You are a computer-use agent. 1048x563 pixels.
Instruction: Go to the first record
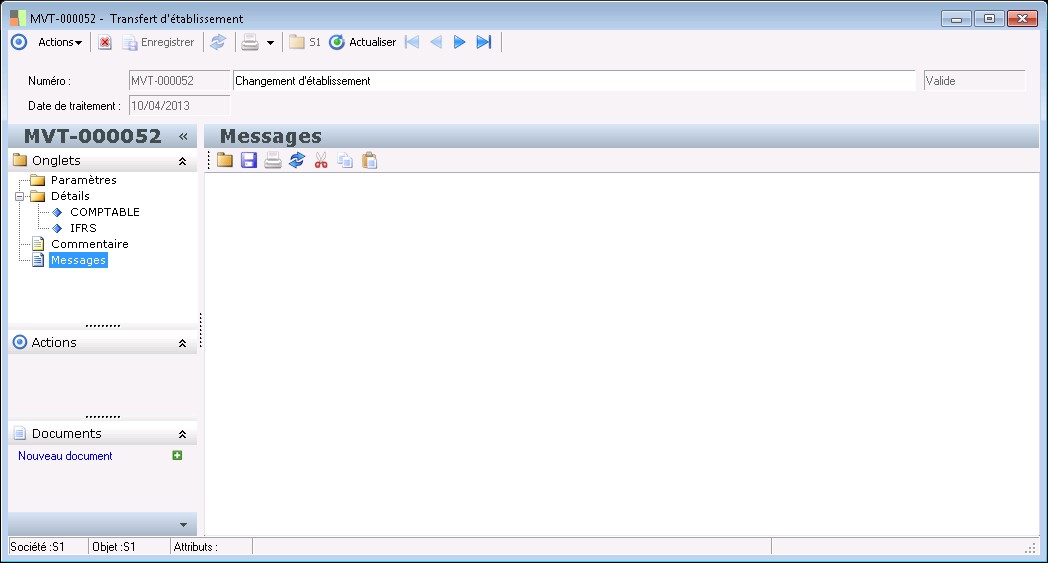point(412,42)
